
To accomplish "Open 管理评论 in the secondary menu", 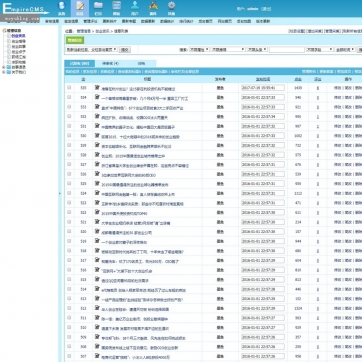I will [x=90, y=21].
